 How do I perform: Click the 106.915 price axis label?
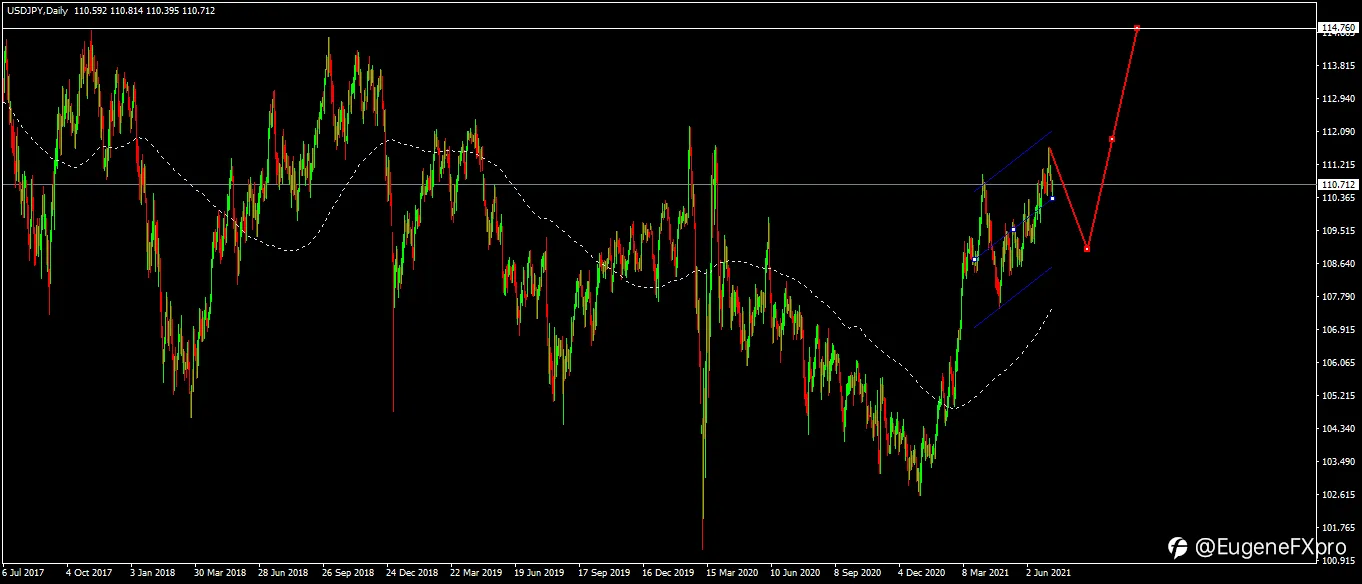[1337, 330]
